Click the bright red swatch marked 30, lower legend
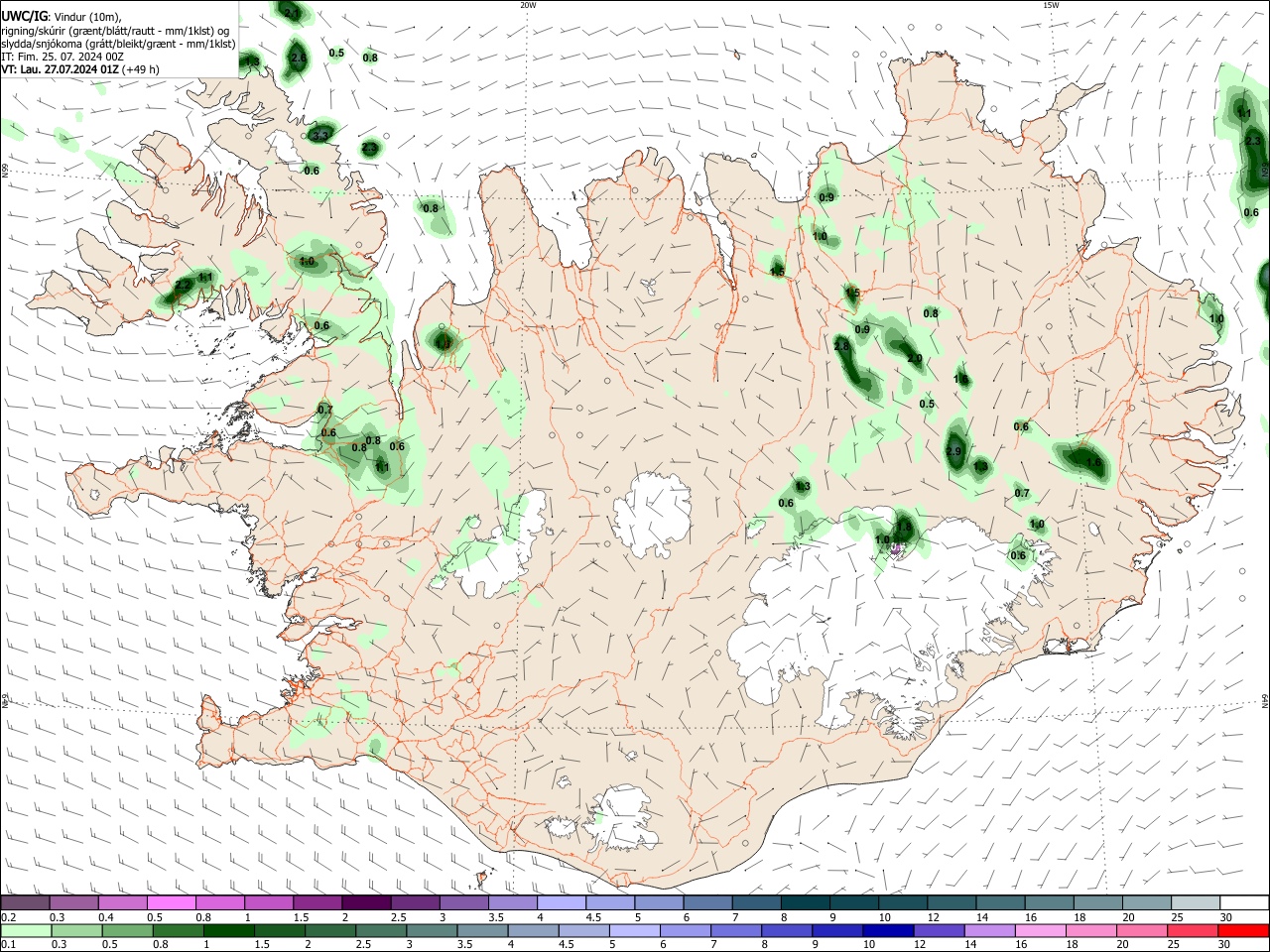The image size is (1270, 952). coord(1244,931)
